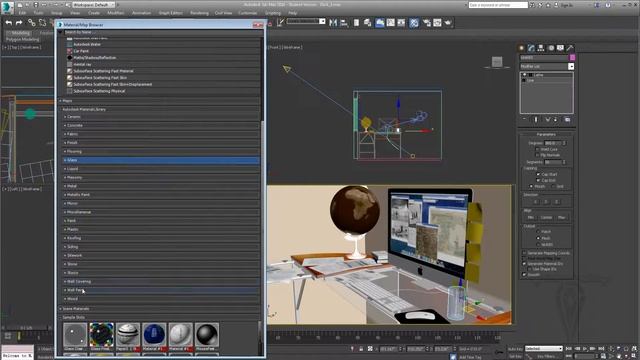Open the Display command panel tab

coord(560,48)
